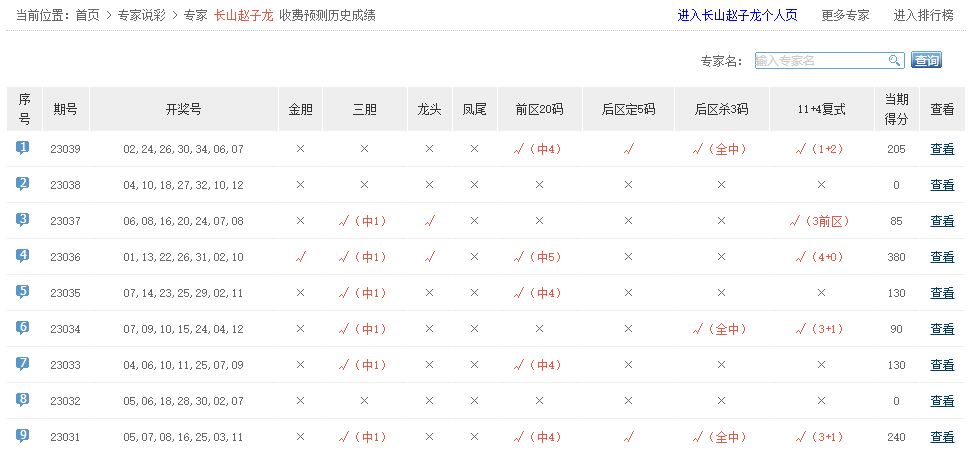This screenshot has width=979, height=454.
Task: Click rank badge number 7 icon
Action: pos(23,364)
